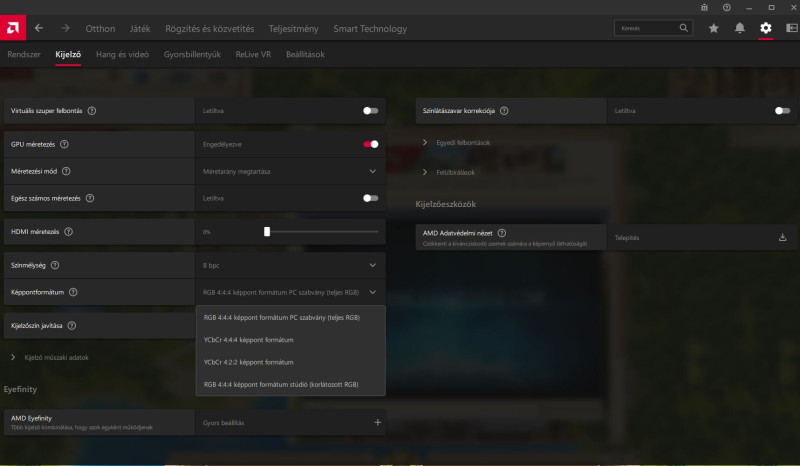Viewport: 800px width, 466px height.
Task: Open notifications bell icon
Action: pos(740,28)
